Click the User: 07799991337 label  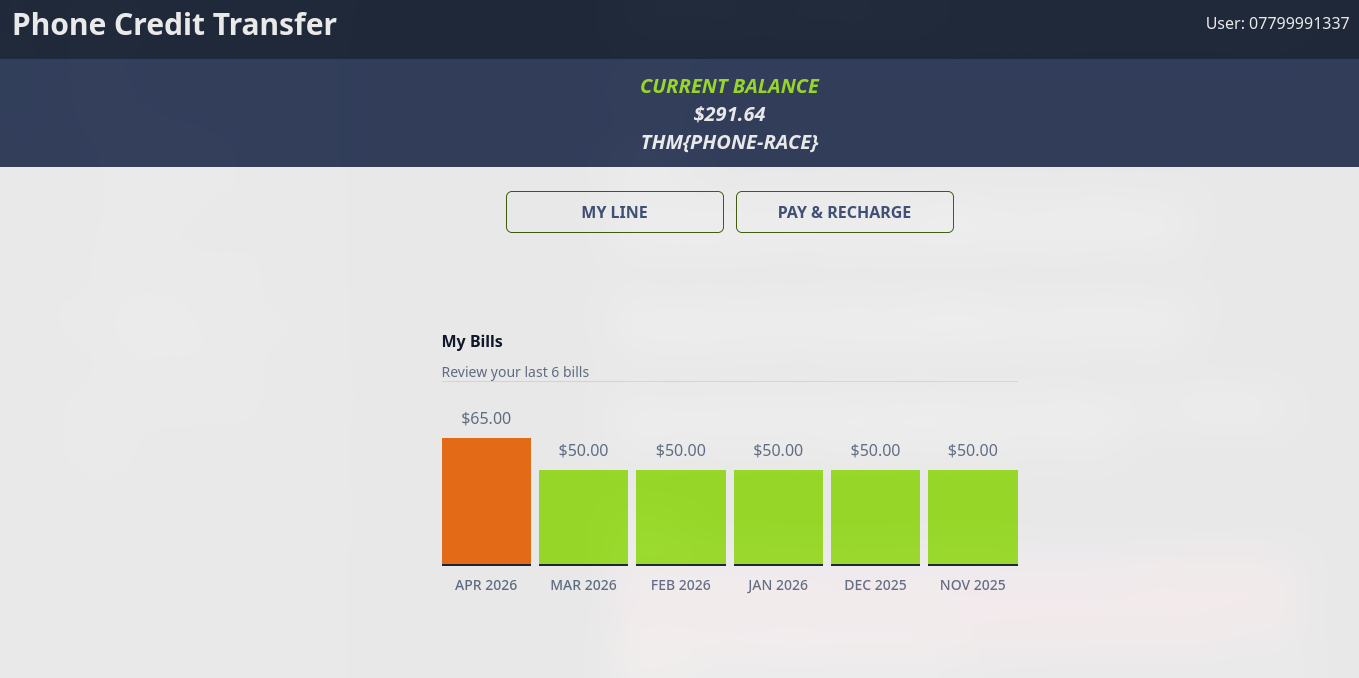(1278, 23)
